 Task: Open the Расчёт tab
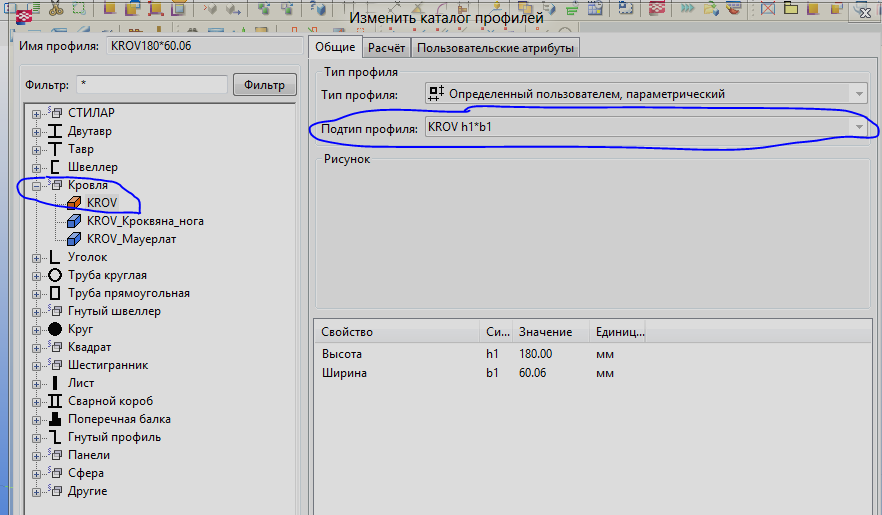386,48
